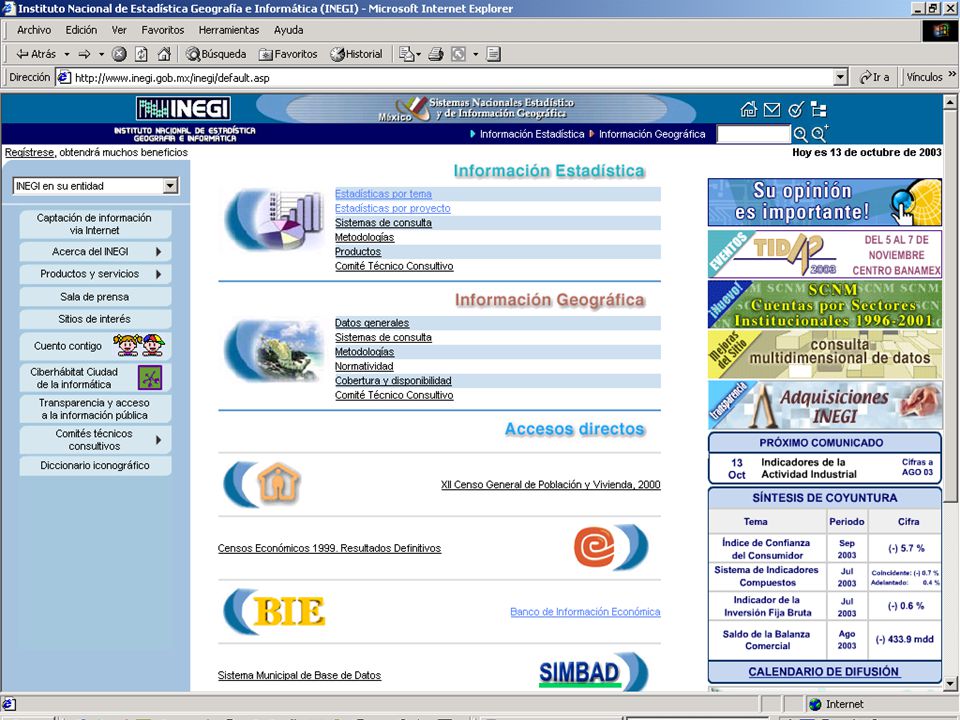960x720 pixels.
Task: Show the Historial pane
Action: (356, 54)
